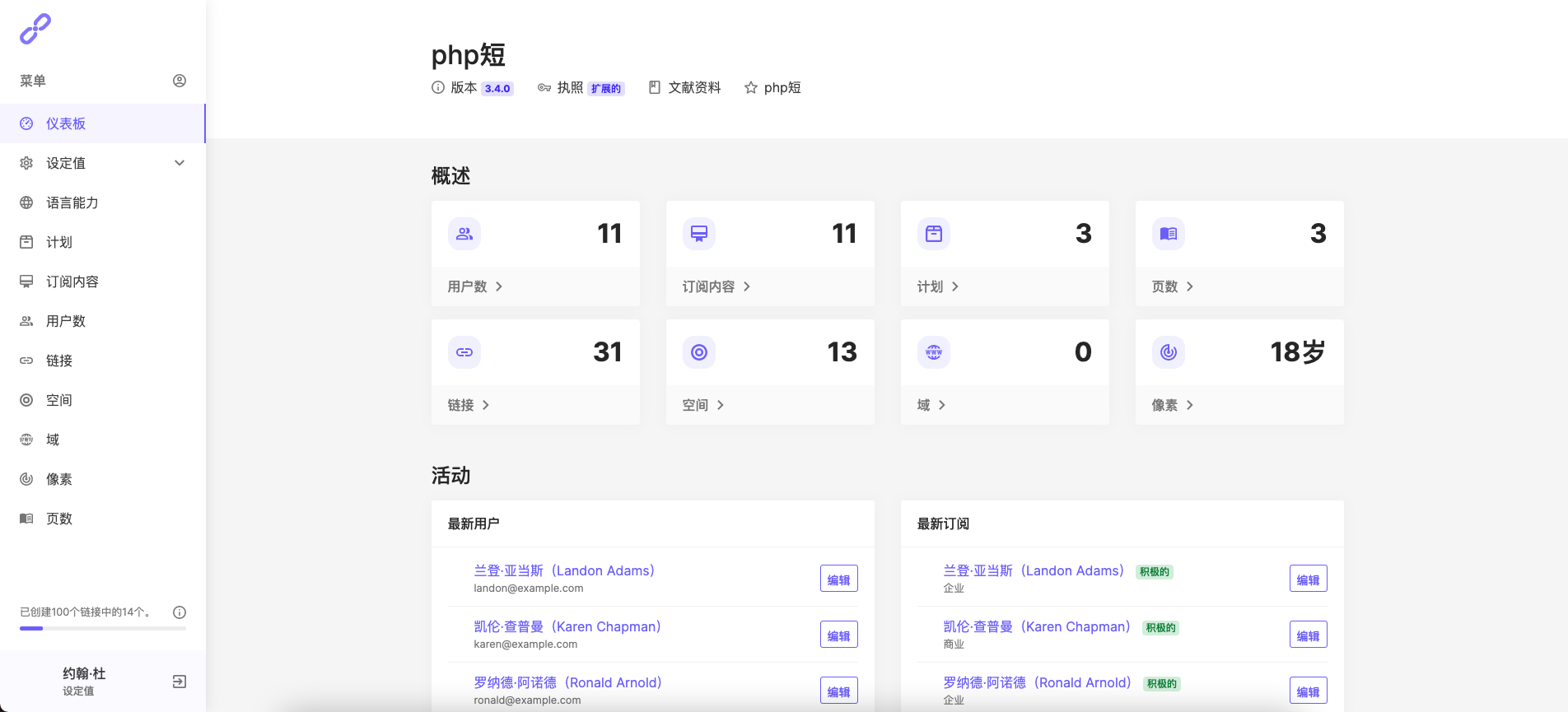The image size is (1568, 712).
Task: Click the 域 www icon in the sidebar
Action: point(26,440)
